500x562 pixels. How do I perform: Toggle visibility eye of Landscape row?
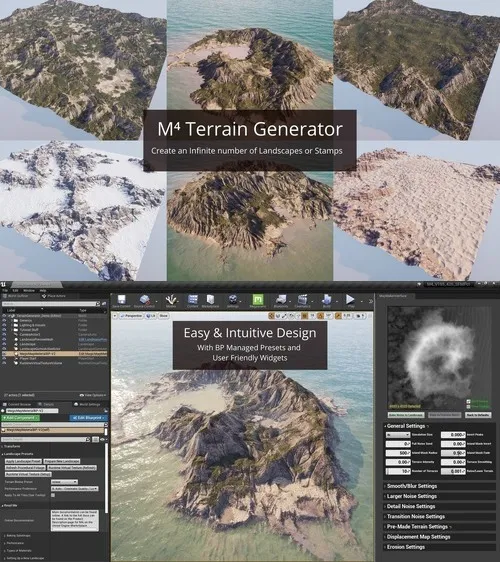pyautogui.click(x=5, y=344)
